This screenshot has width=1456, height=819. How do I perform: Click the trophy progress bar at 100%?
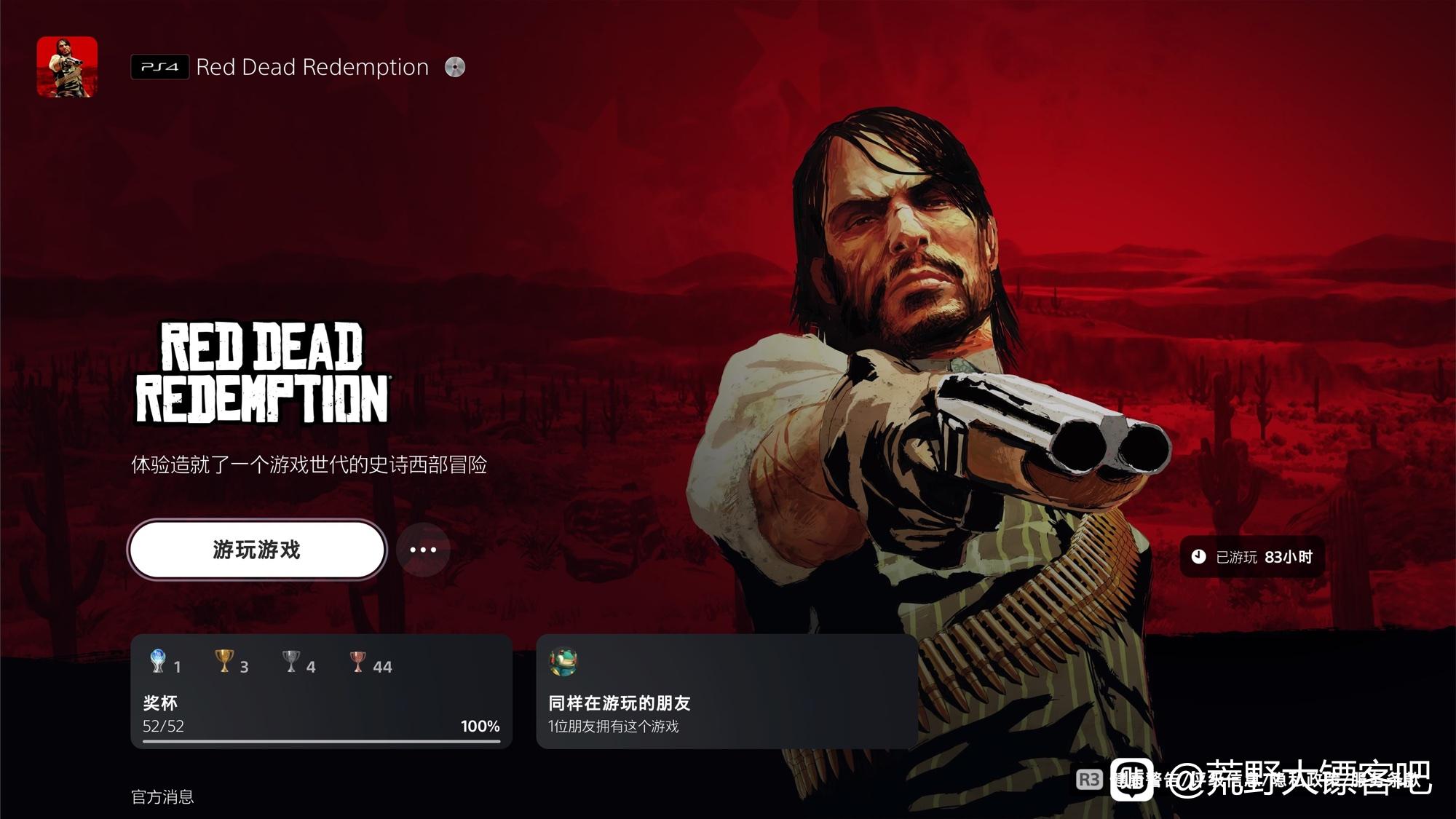point(322,741)
